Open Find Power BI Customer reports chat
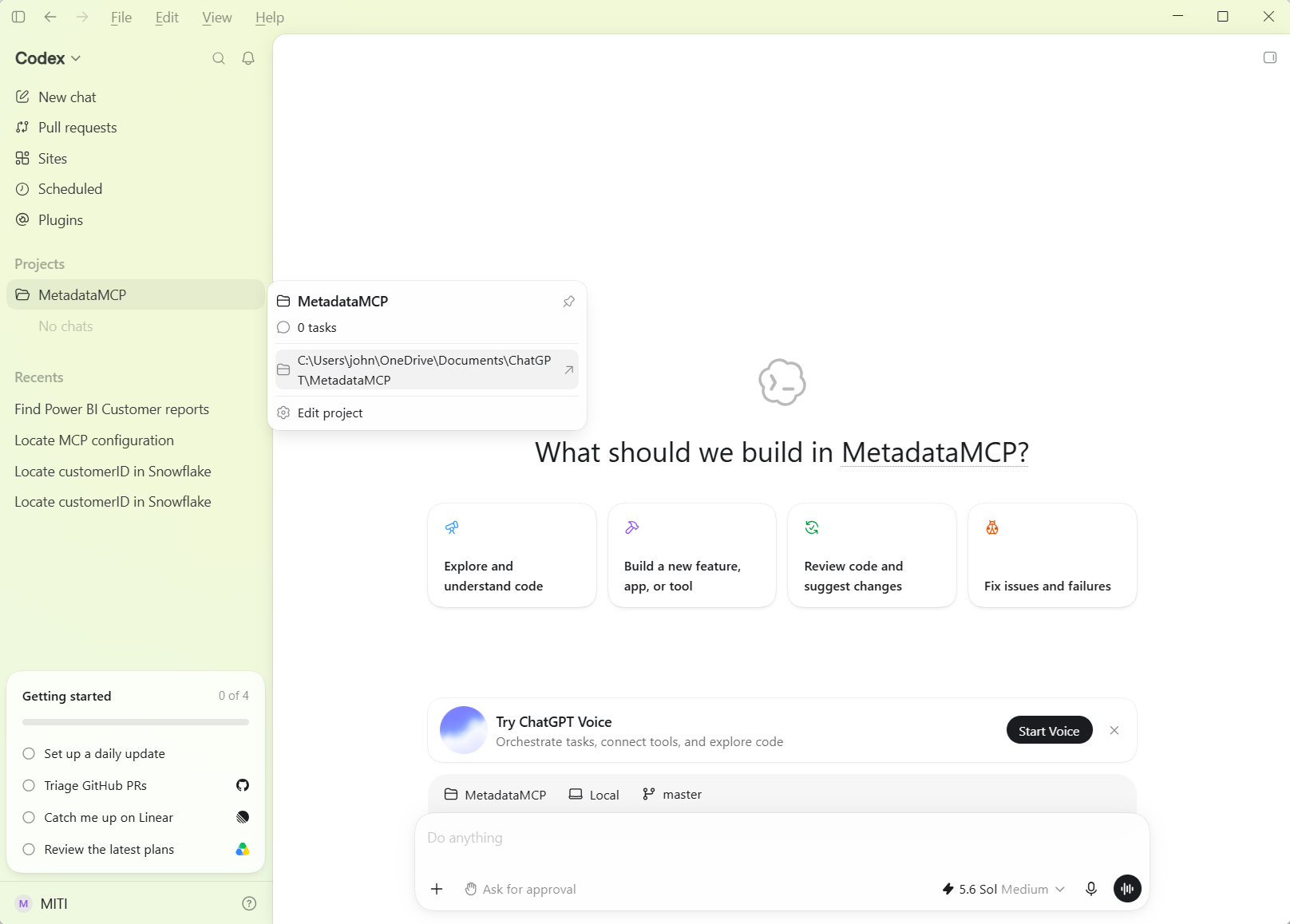 (136, 409)
